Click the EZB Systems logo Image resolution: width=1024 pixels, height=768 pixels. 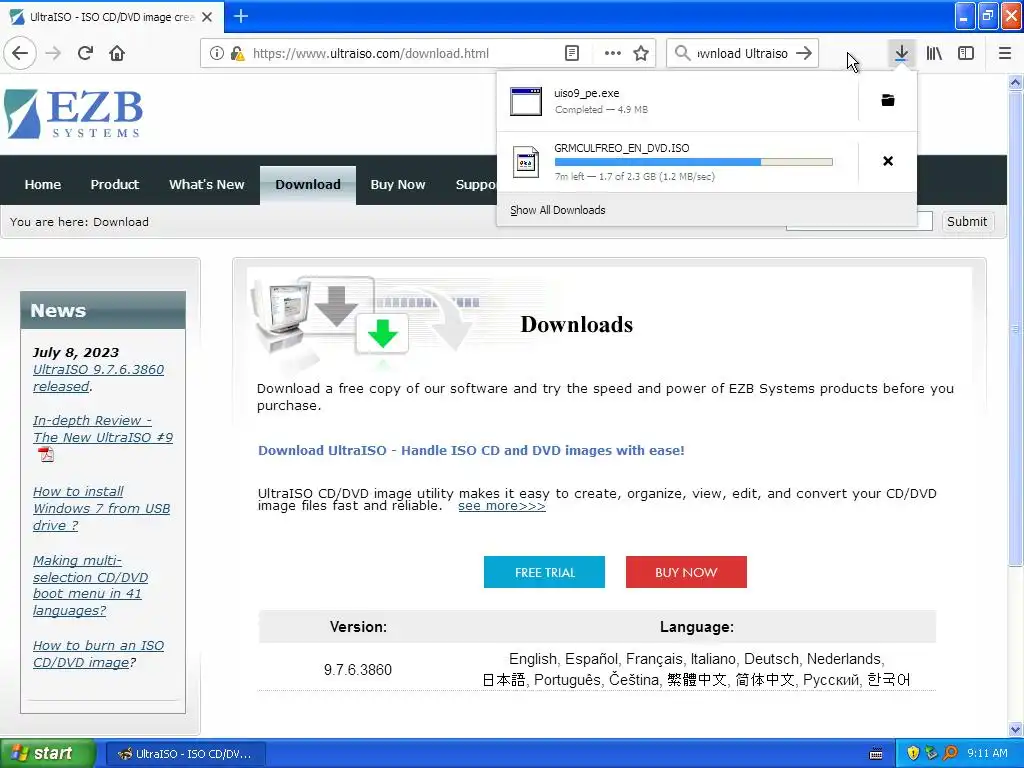pos(72,114)
